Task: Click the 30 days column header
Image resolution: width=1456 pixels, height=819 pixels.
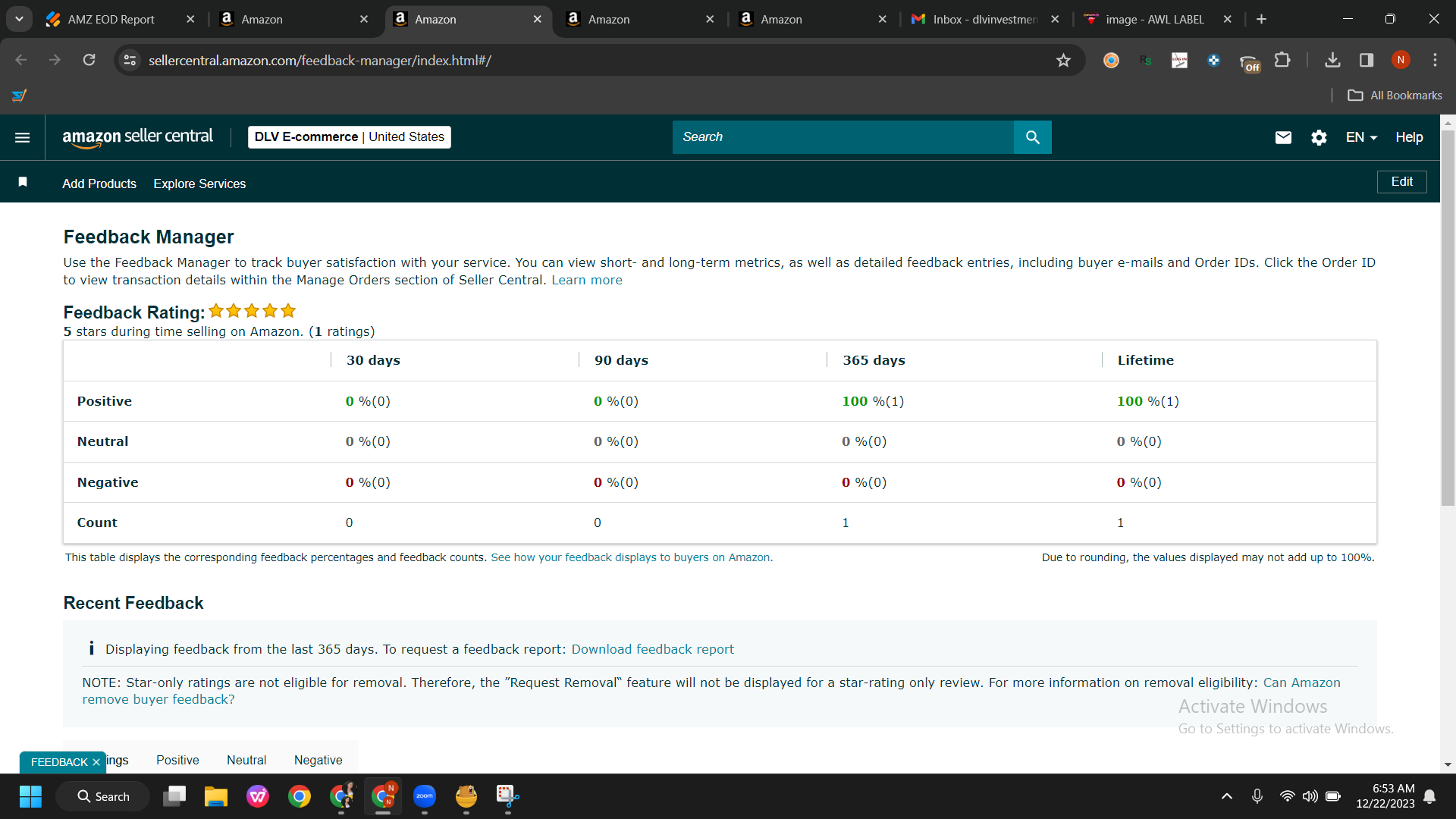Action: point(373,360)
